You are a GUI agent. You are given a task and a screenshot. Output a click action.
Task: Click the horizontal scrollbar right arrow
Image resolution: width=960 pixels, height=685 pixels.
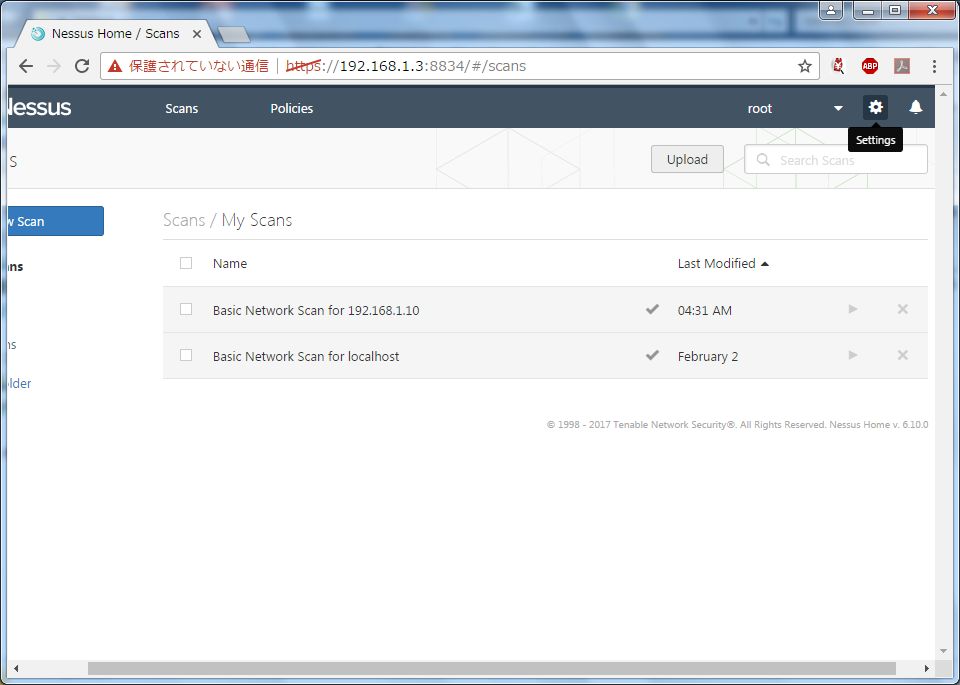(927, 668)
